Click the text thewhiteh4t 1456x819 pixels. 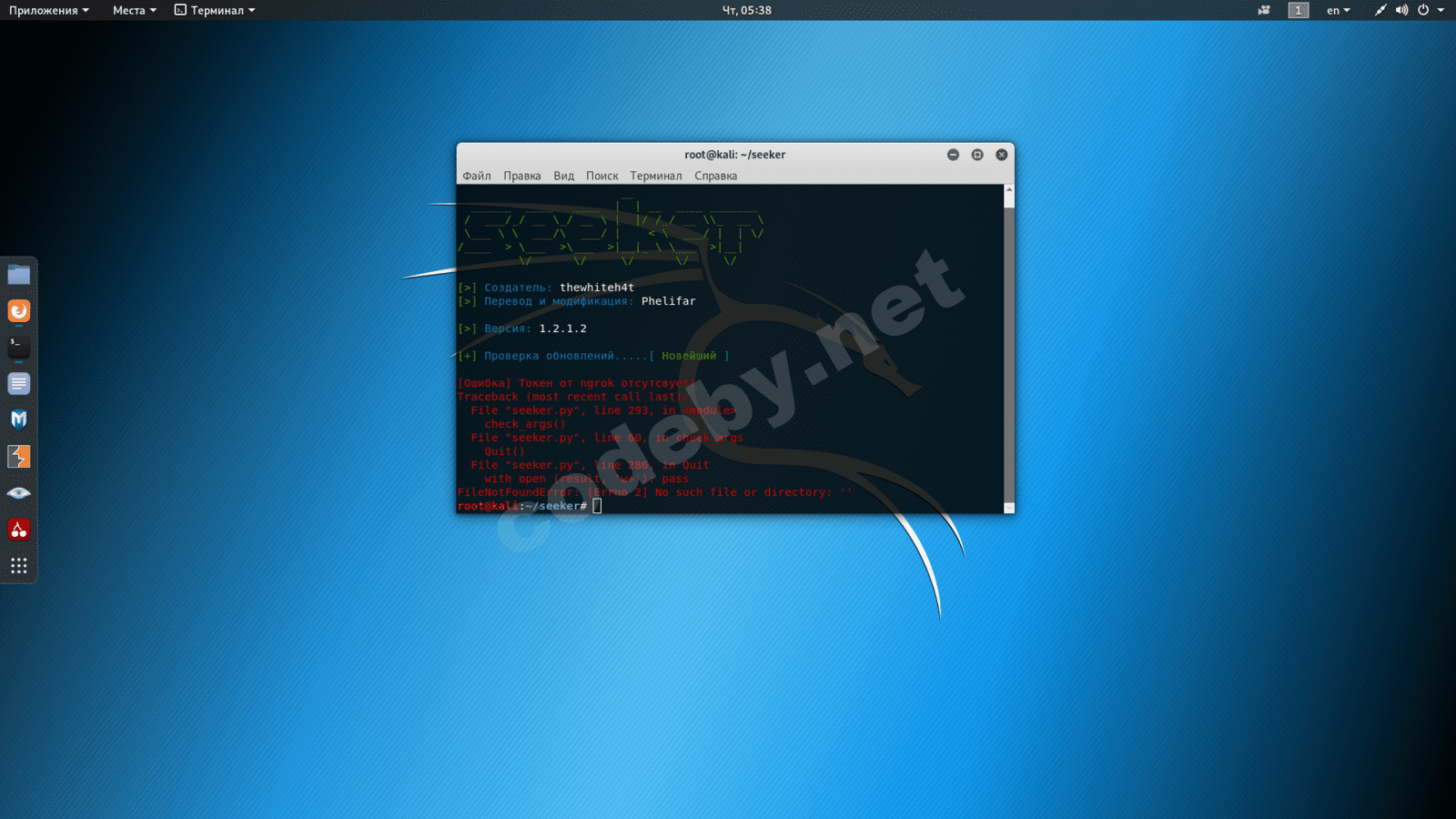[x=597, y=288]
